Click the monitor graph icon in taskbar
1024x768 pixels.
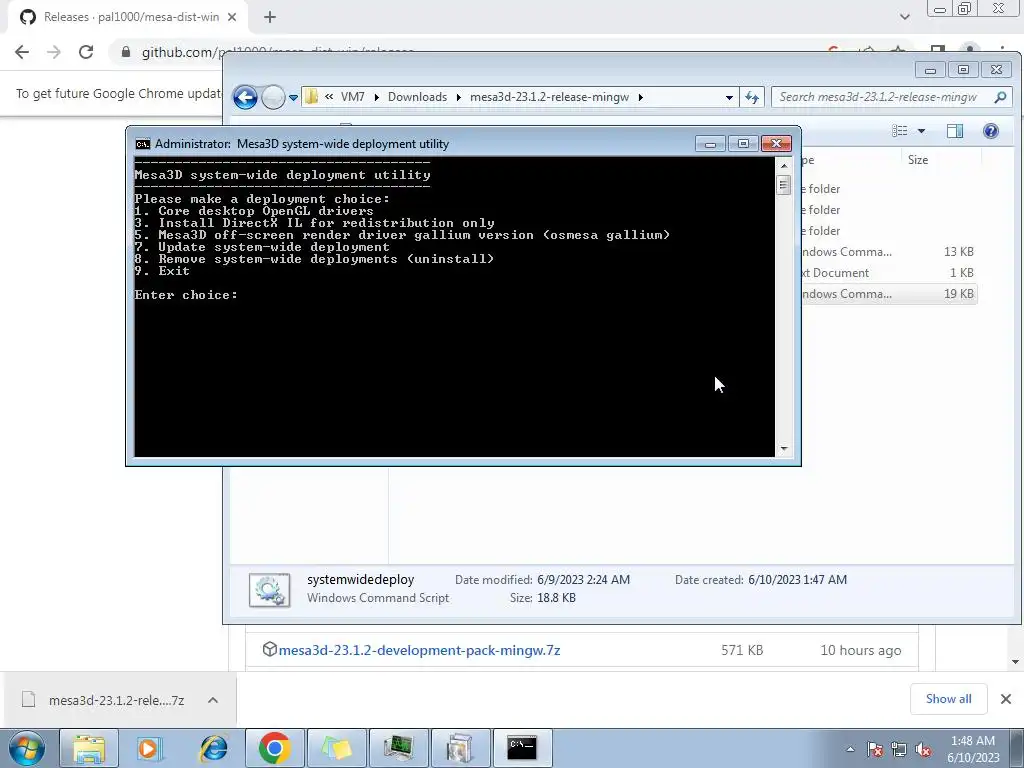[x=398, y=748]
